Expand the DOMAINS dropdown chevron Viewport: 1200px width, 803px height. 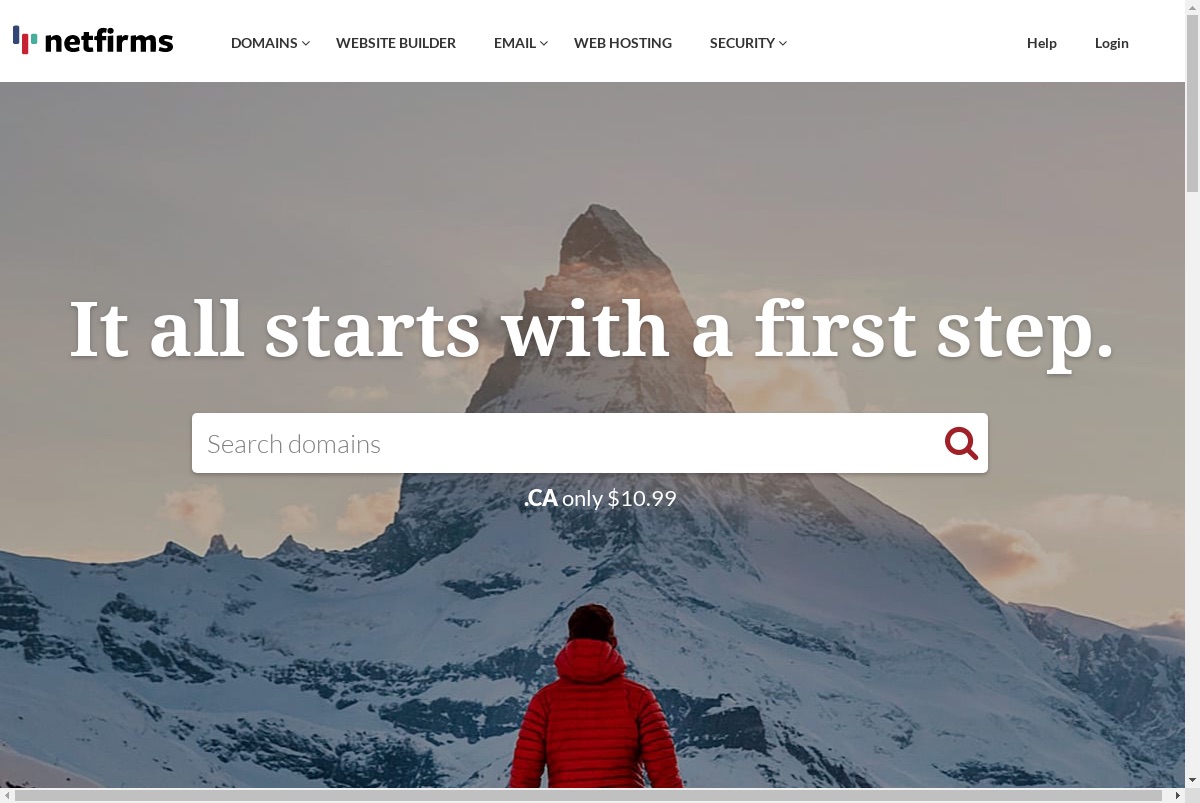point(306,43)
